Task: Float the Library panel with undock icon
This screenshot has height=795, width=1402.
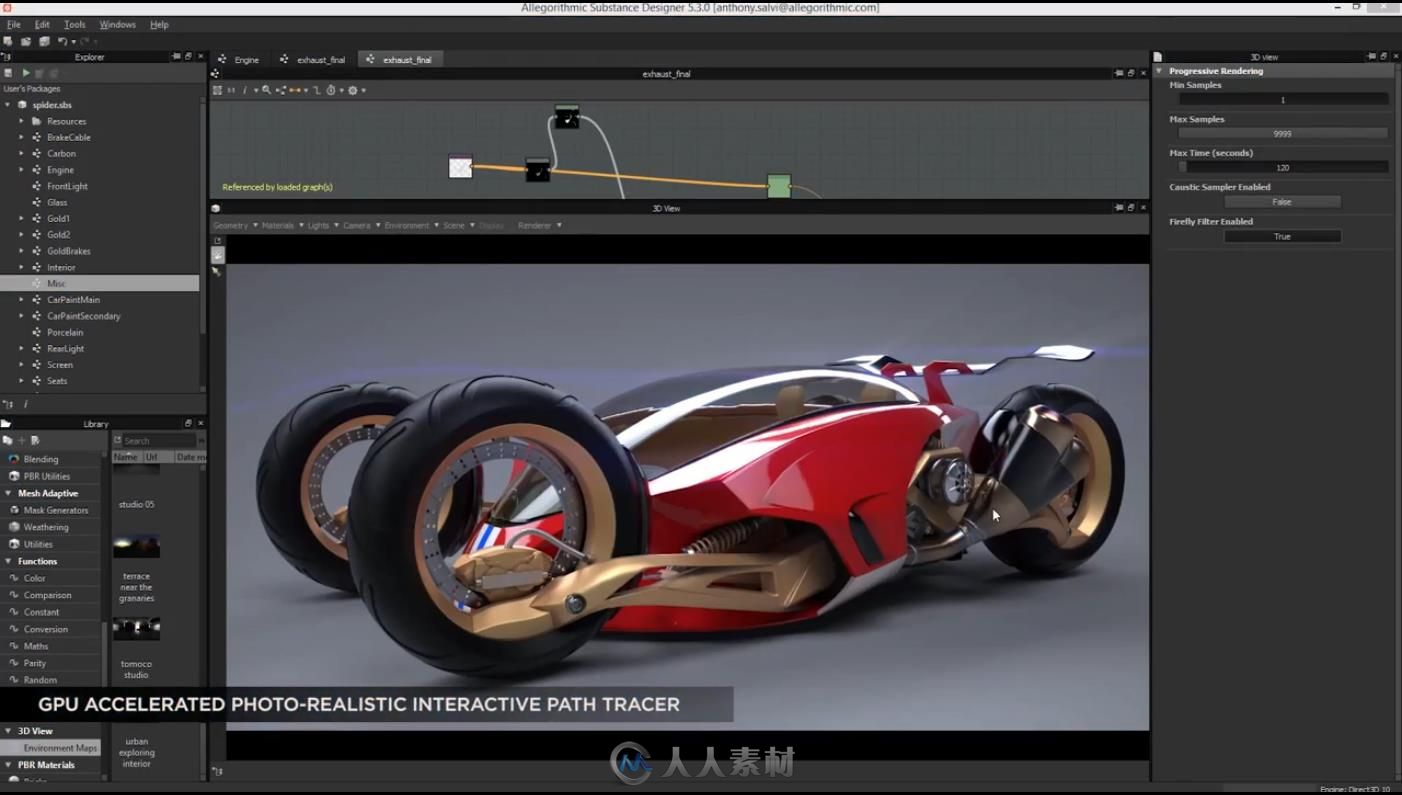Action: [188, 424]
